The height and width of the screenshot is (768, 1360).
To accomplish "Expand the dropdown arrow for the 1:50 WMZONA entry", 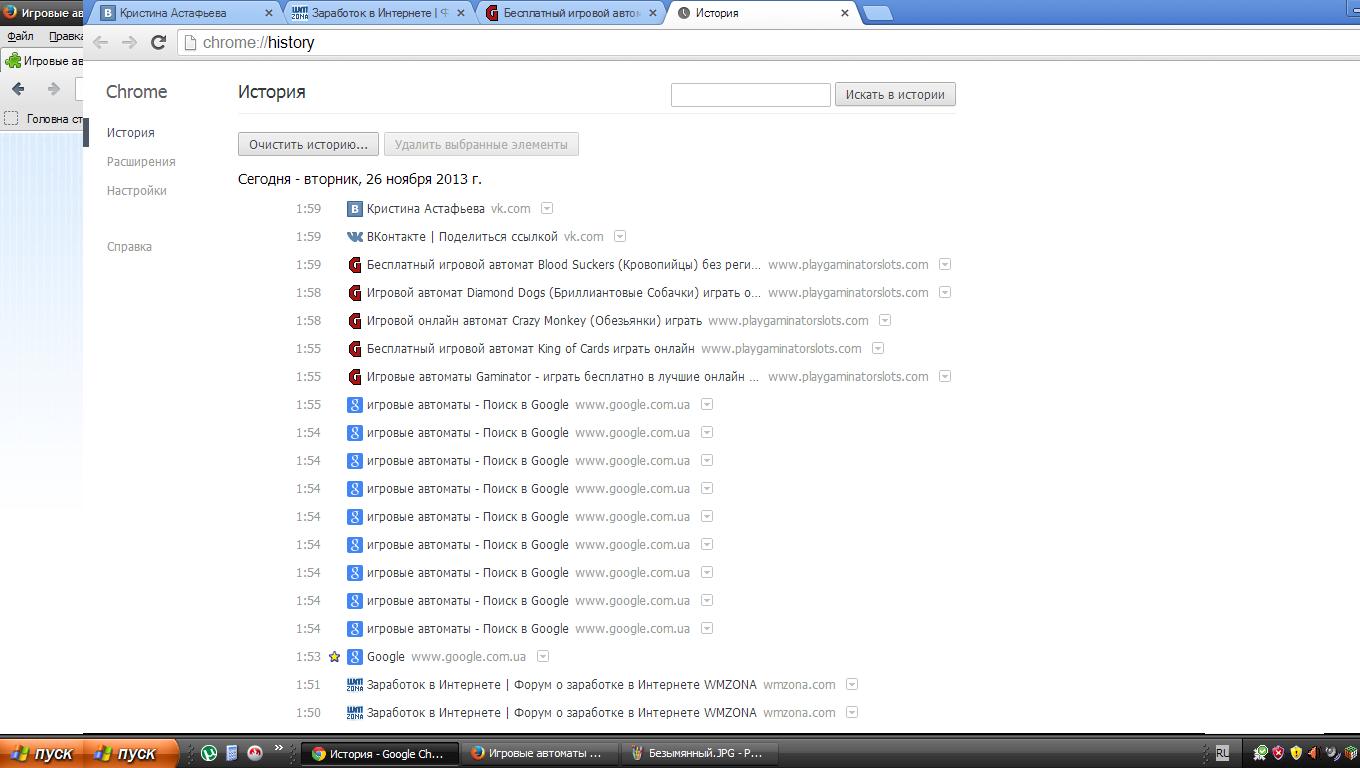I will point(852,712).
